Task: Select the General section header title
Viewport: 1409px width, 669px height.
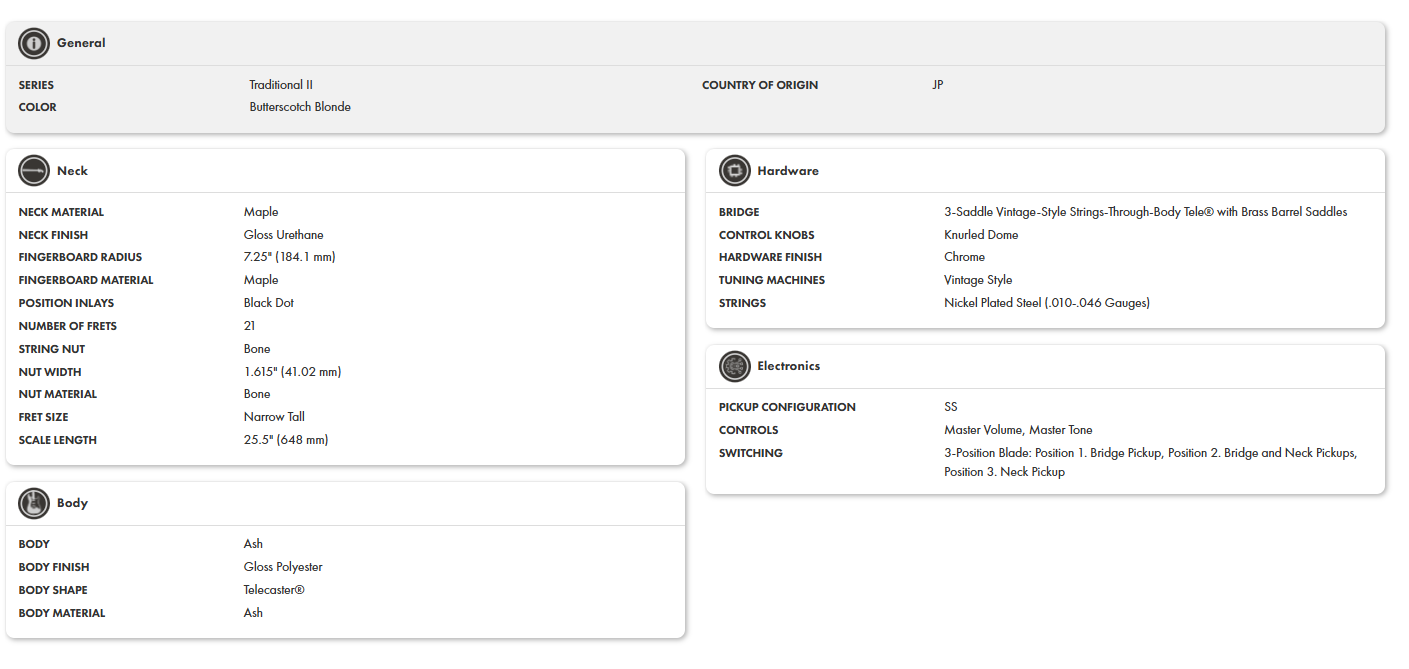Action: (x=81, y=43)
